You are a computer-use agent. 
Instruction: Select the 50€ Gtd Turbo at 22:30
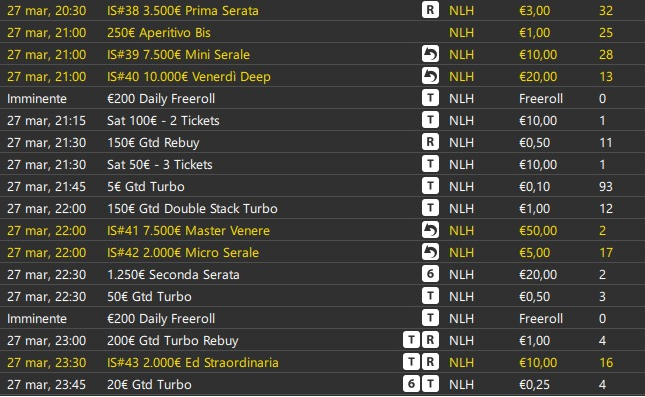pyautogui.click(x=322, y=296)
